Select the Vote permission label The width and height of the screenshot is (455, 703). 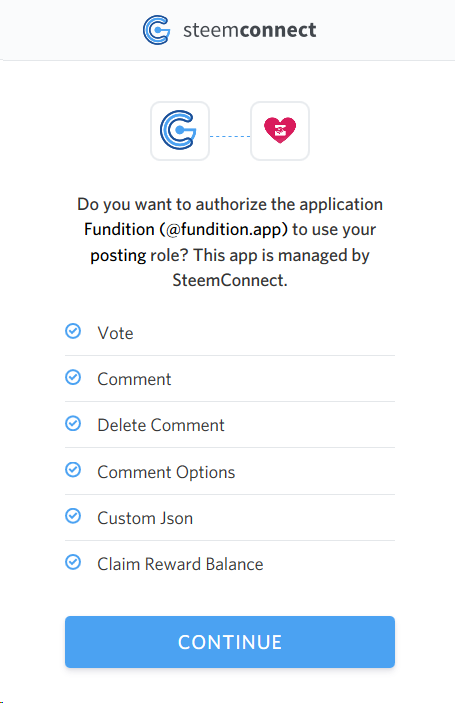(116, 333)
